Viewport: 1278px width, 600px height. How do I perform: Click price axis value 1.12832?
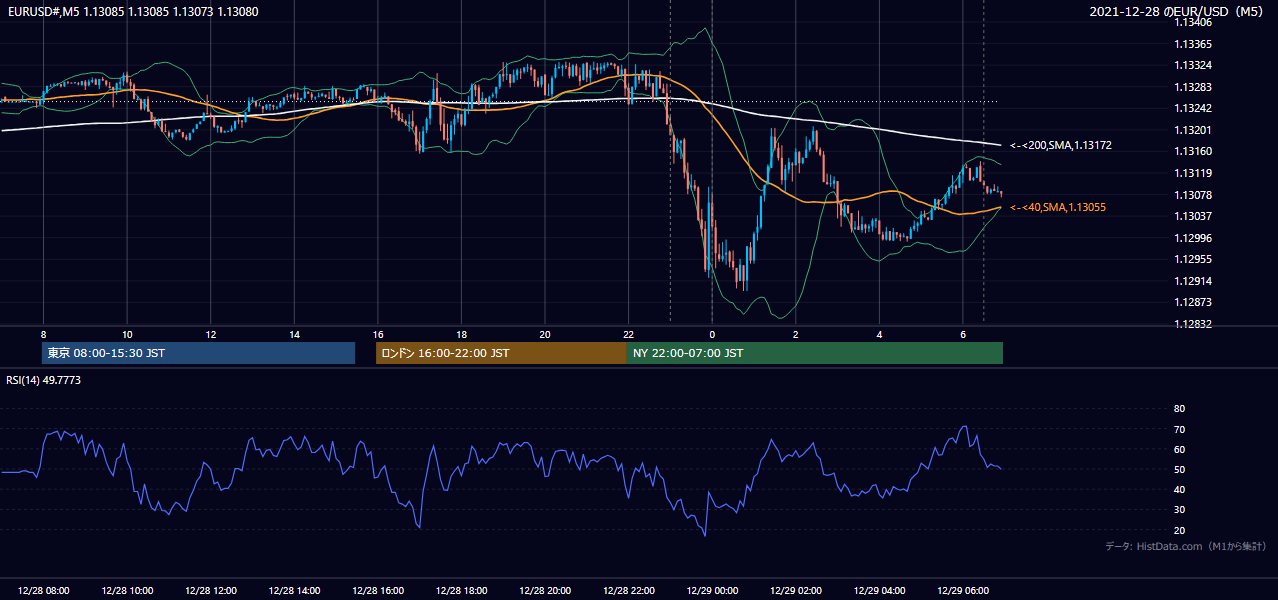(x=1193, y=324)
